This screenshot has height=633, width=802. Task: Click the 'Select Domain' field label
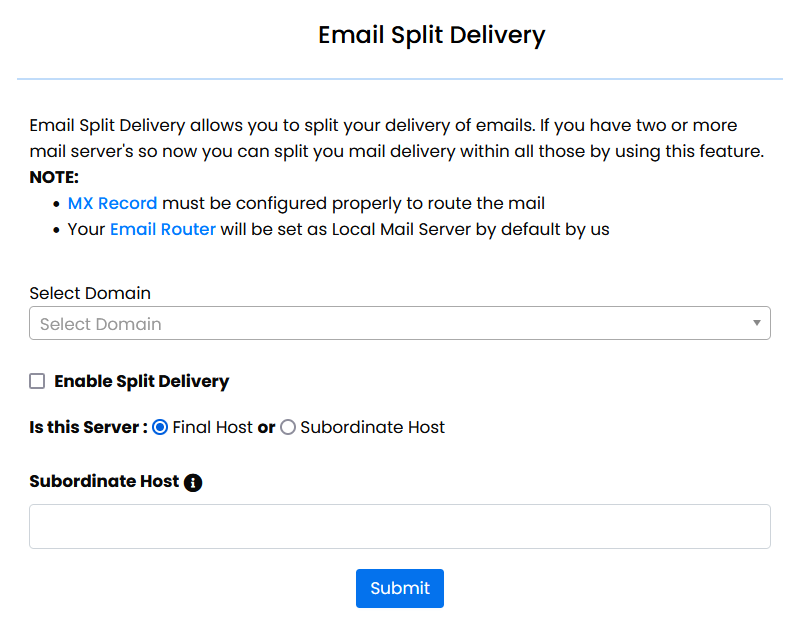point(90,293)
